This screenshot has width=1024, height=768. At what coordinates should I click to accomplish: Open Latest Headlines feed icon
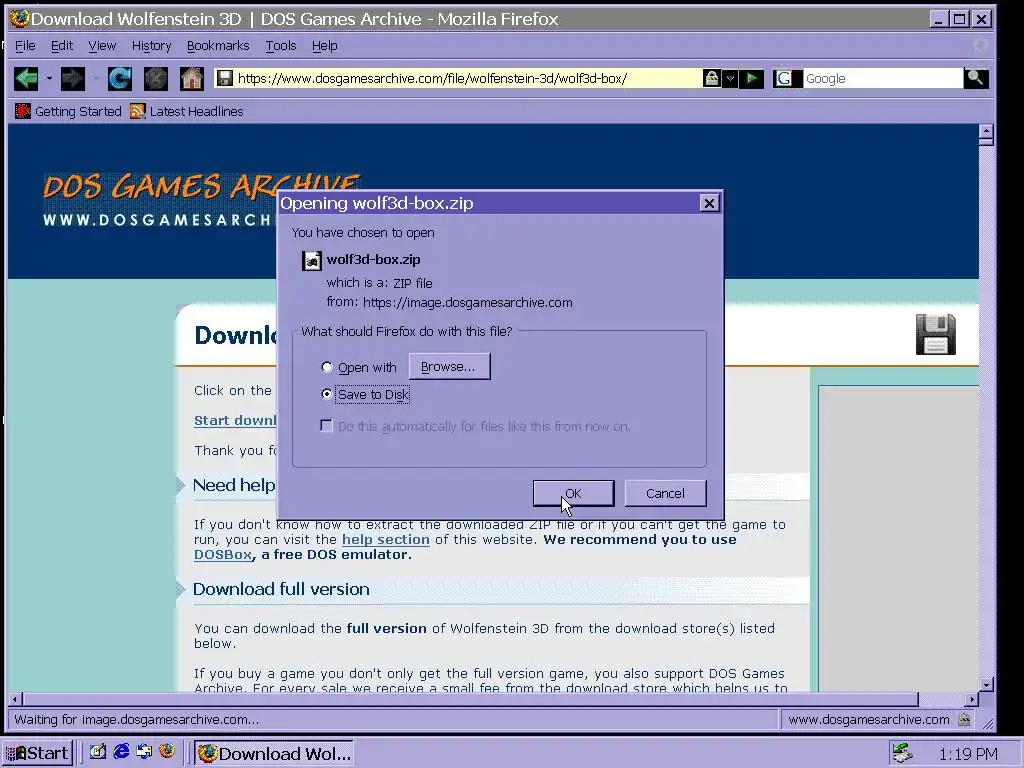click(137, 112)
